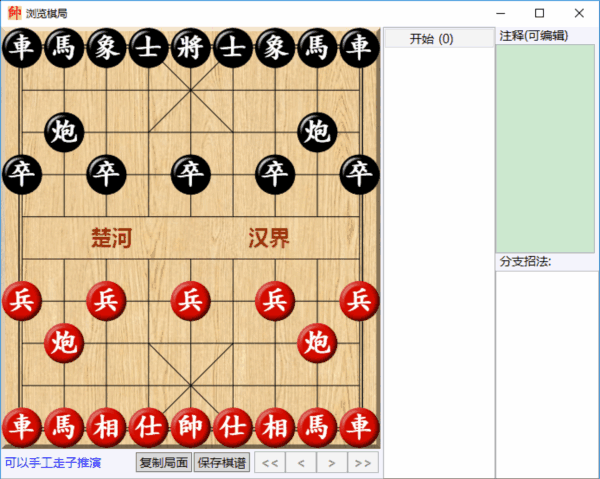Click inside the green 注释 comment box
This screenshot has height=479, width=600.
[x=545, y=148]
